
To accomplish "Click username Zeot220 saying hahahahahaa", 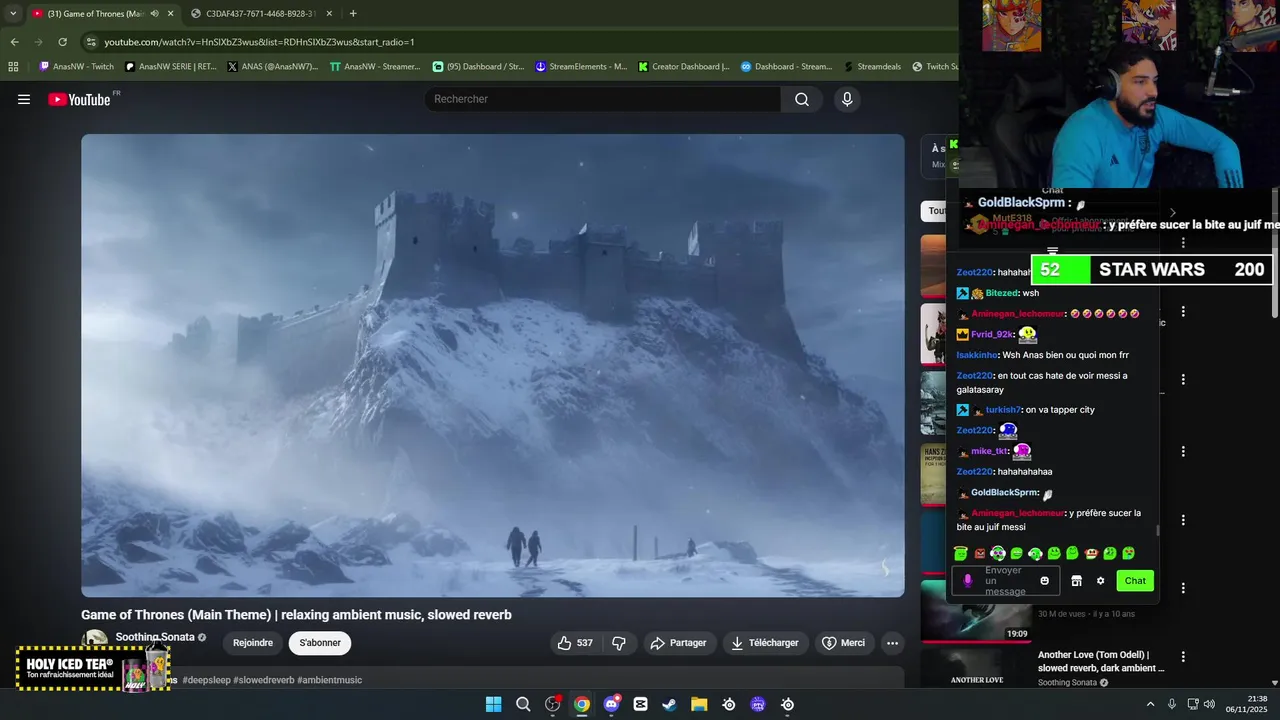I will pyautogui.click(x=975, y=471).
